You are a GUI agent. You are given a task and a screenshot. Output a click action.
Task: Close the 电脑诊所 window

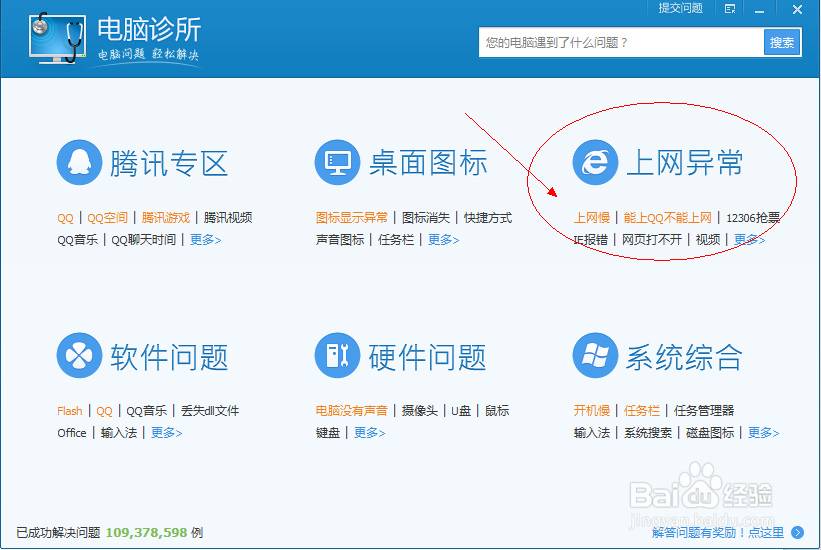[797, 9]
